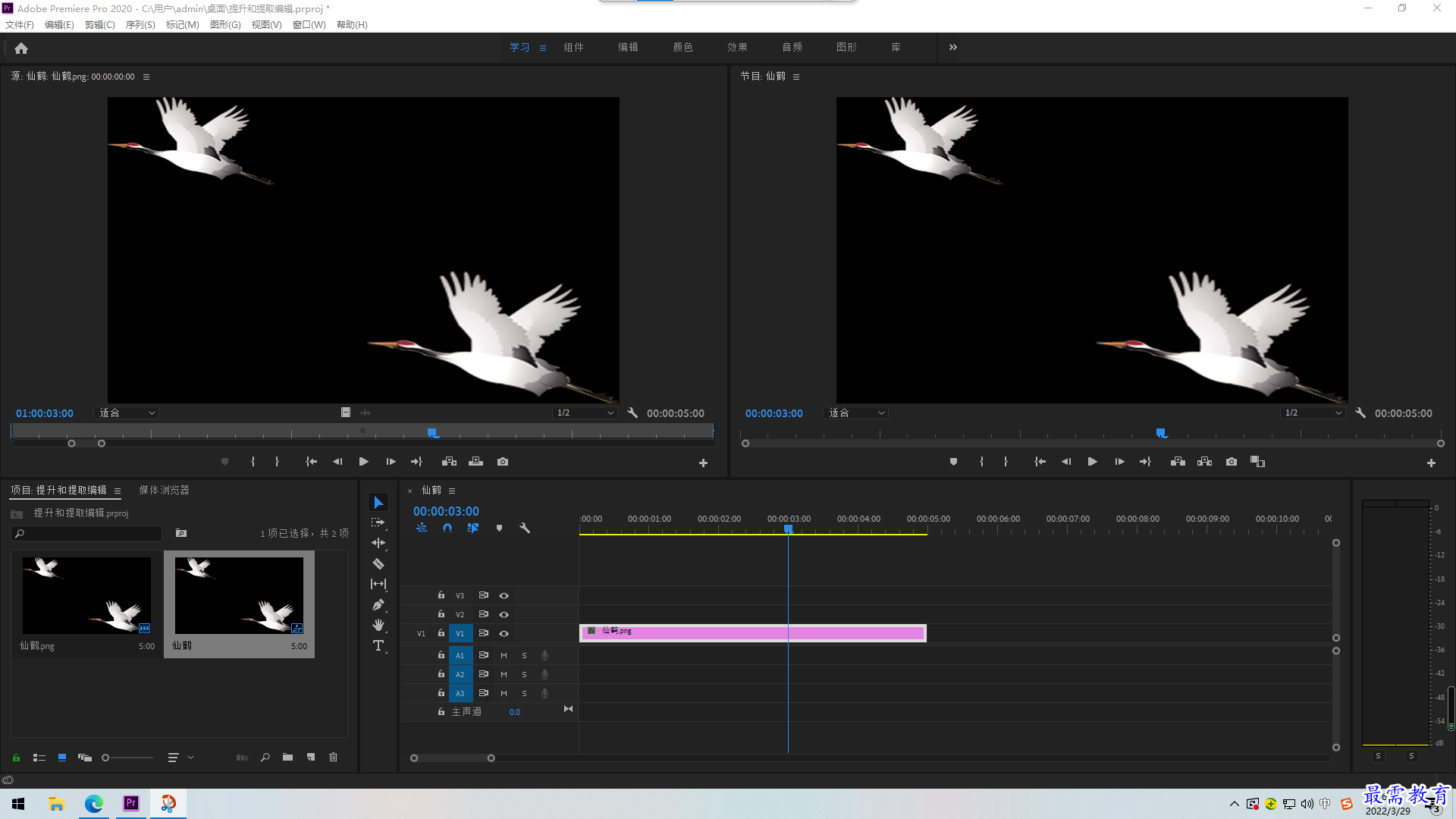This screenshot has width=1456, height=819.
Task: Create new bin in project panel
Action: 288,758
